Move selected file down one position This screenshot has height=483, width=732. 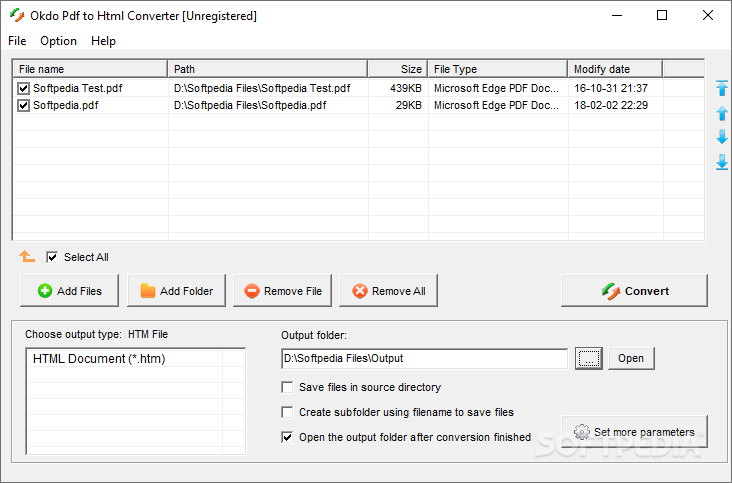click(722, 137)
